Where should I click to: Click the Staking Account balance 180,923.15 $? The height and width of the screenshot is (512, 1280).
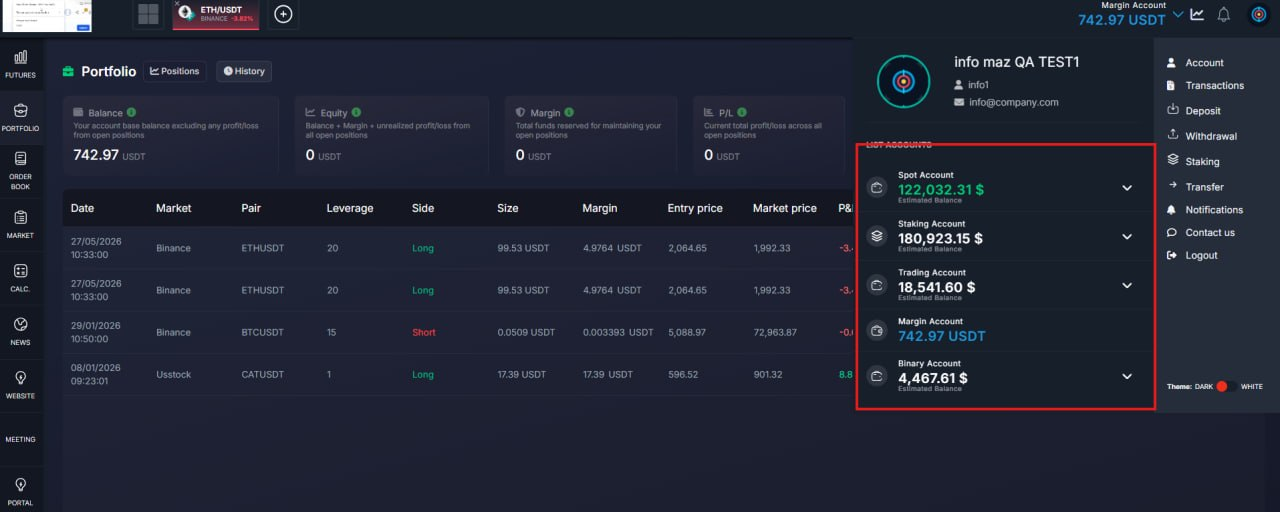point(940,238)
